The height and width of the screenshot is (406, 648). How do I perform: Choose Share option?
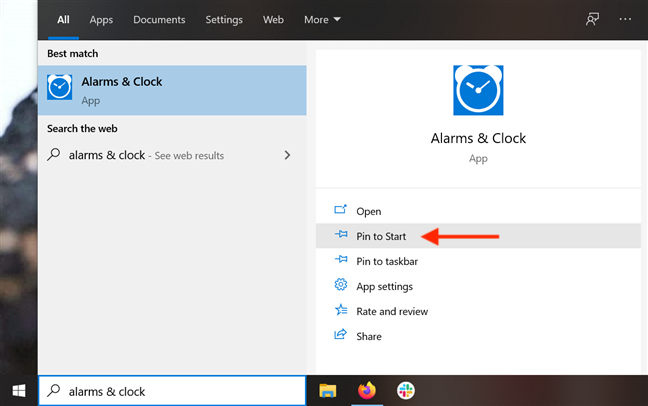478,336
